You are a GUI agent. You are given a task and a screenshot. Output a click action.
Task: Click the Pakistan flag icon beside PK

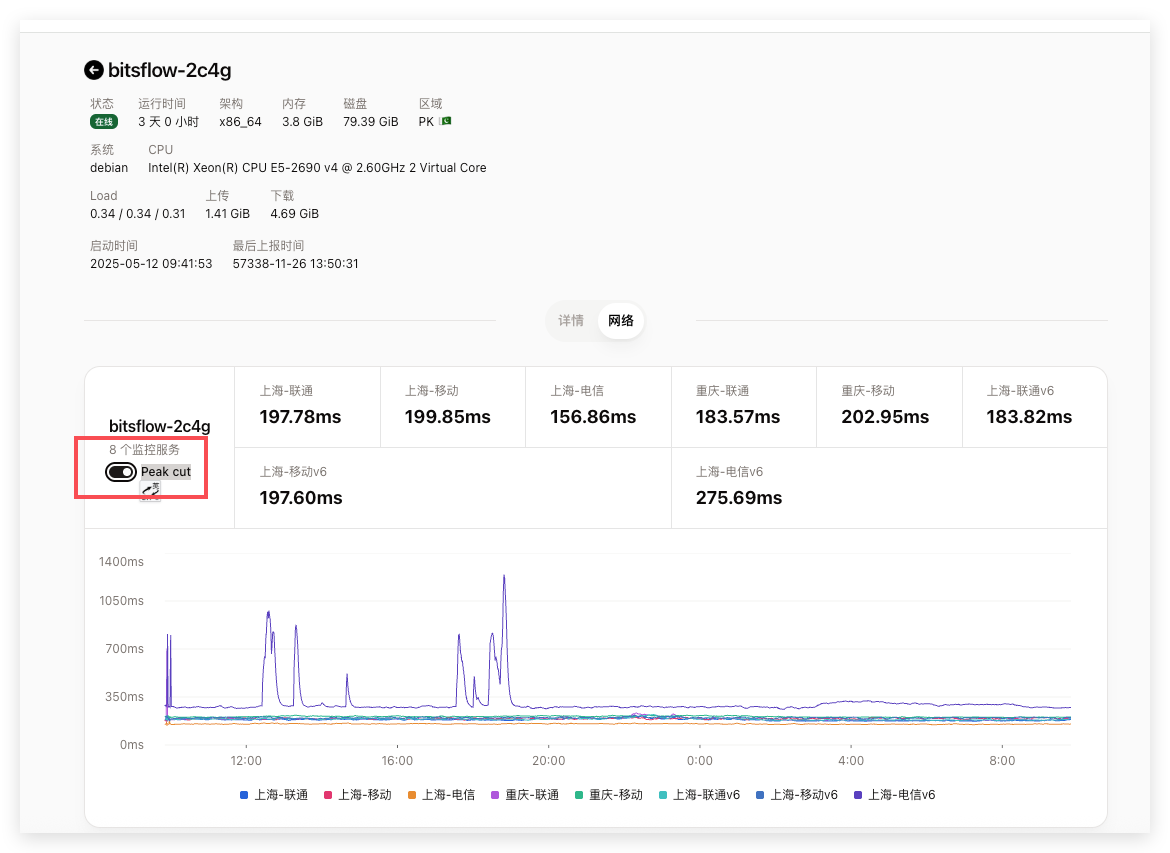(446, 122)
